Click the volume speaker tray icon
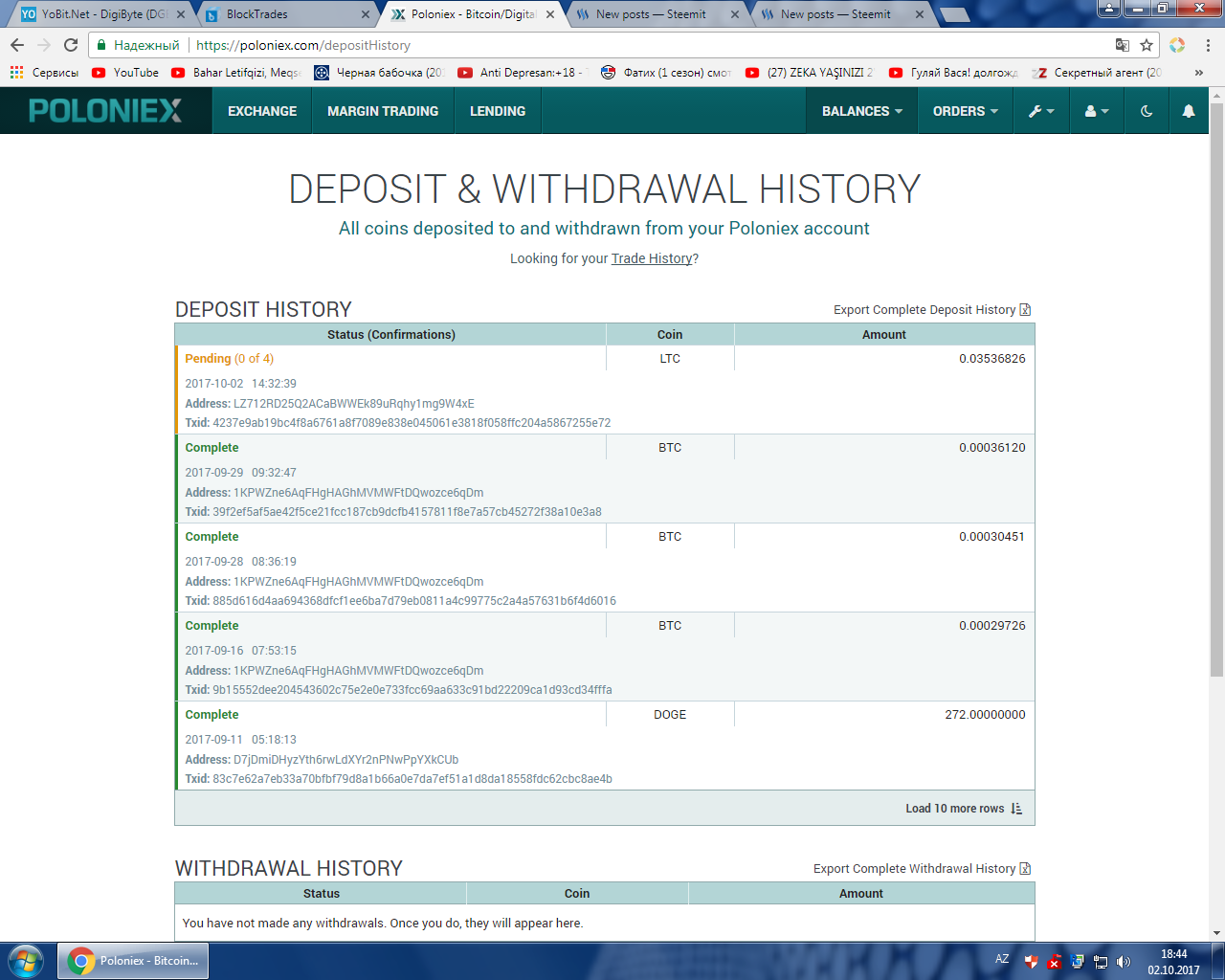This screenshot has height=980, width=1225. (1124, 962)
